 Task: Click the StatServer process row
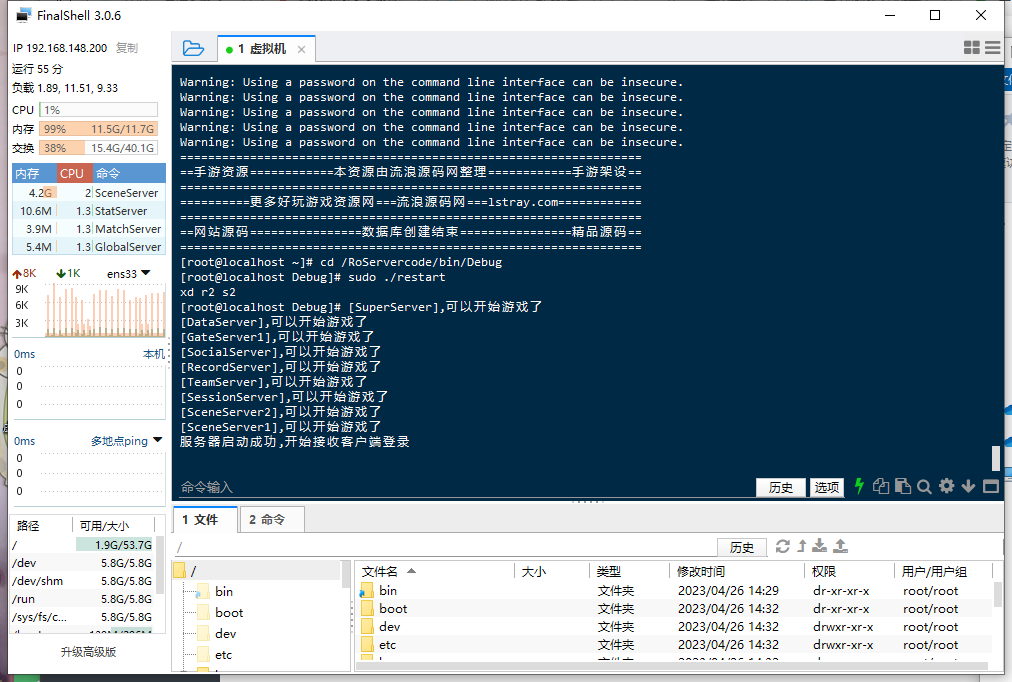(x=88, y=211)
